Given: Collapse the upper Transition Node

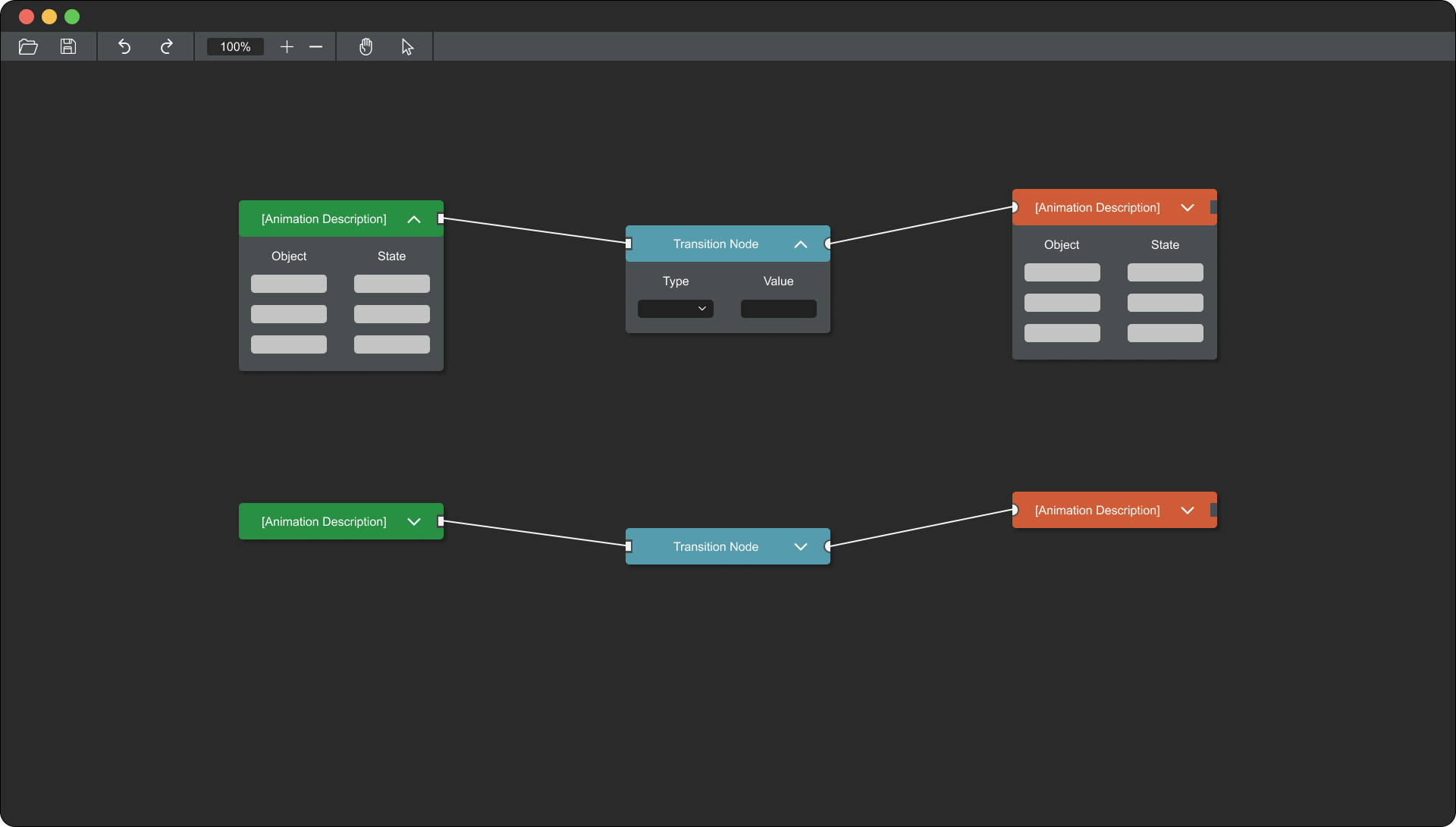Looking at the screenshot, I should pos(801,244).
